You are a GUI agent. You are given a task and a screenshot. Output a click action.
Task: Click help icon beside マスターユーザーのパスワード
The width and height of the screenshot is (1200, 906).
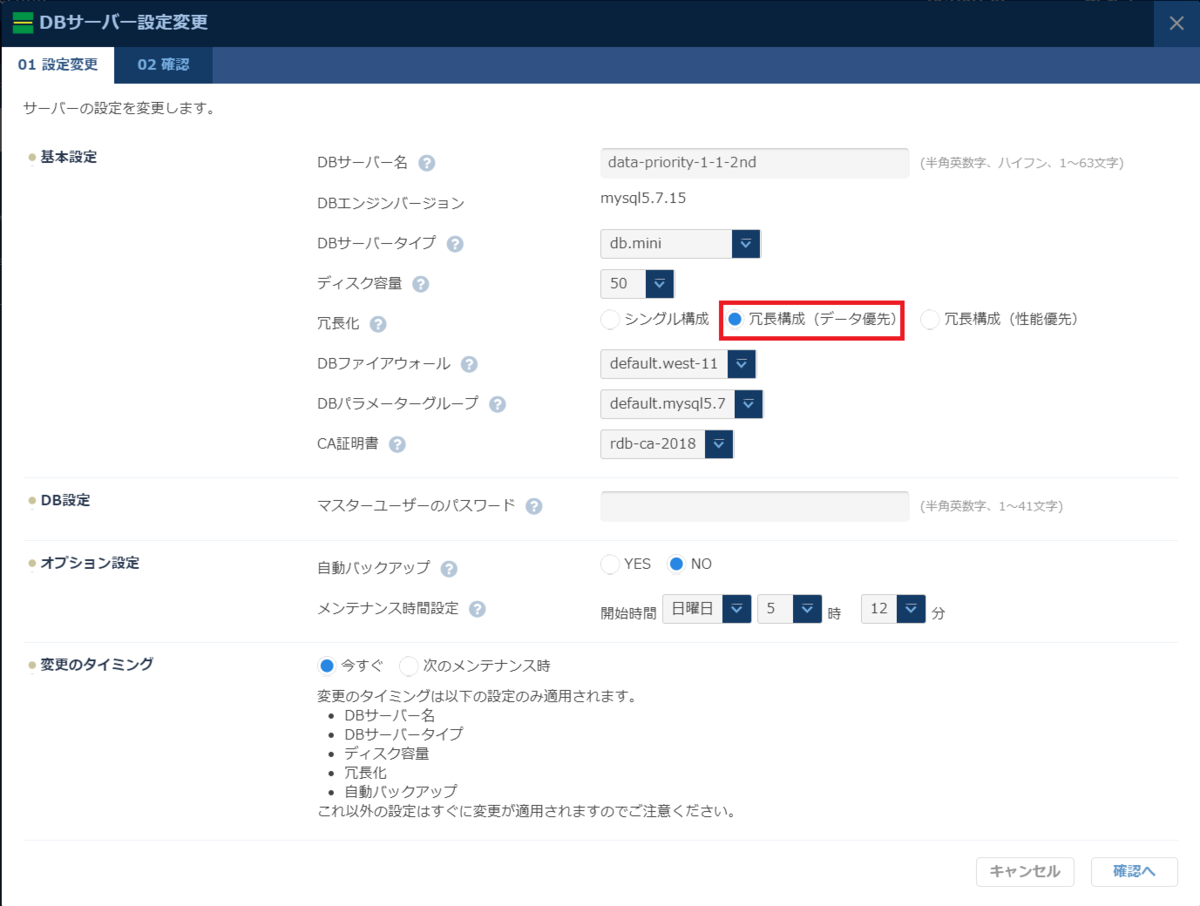pyautogui.click(x=534, y=507)
